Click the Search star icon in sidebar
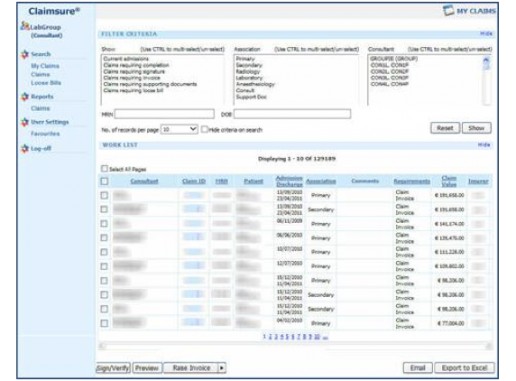The height and width of the screenshot is (381, 516). click(x=25, y=54)
